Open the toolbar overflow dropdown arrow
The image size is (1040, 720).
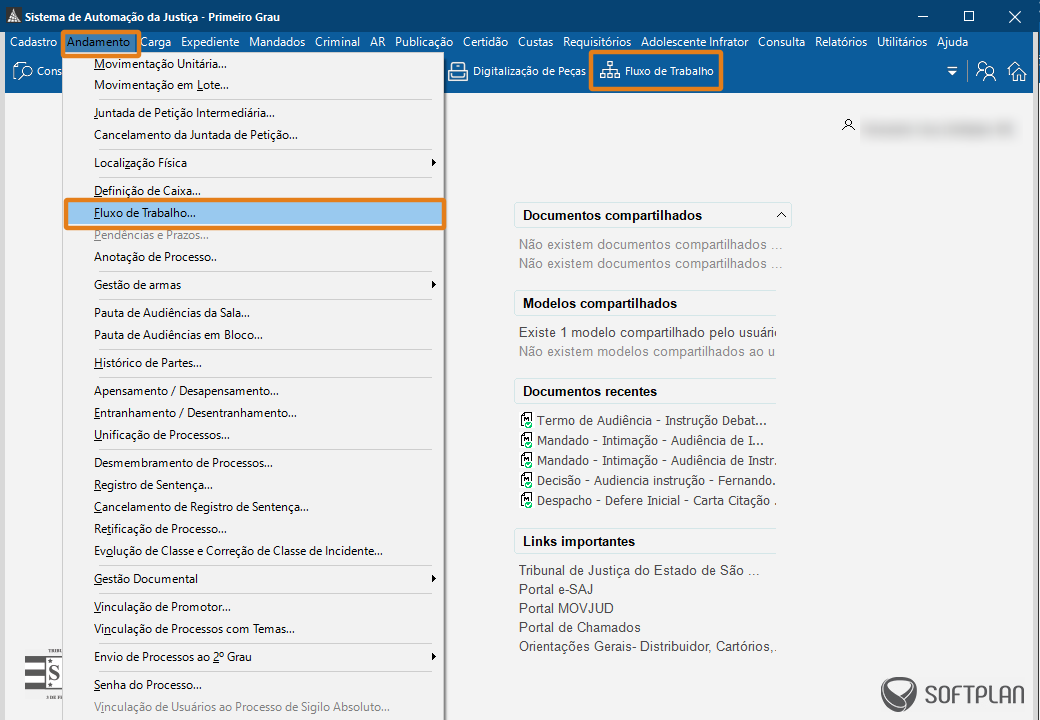pos(952,71)
